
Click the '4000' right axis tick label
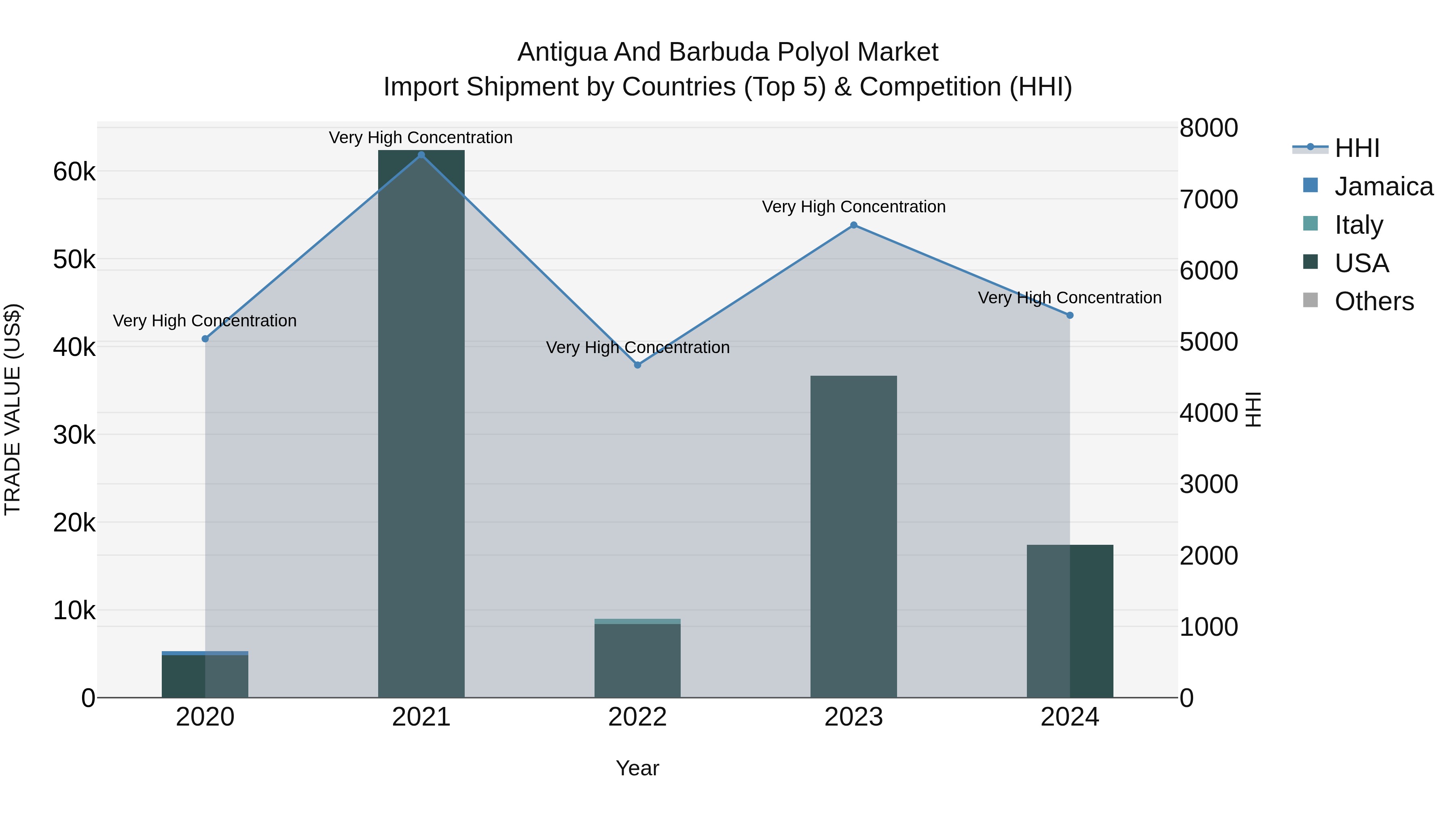[x=1209, y=413]
